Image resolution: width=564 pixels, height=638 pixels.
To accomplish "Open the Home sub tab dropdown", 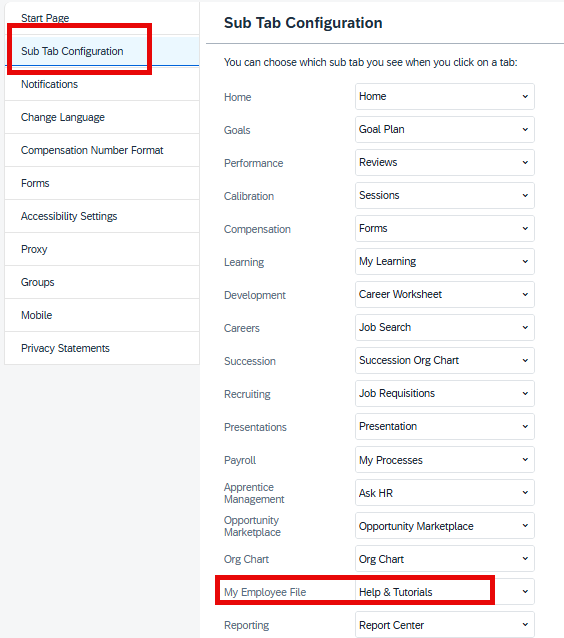I will pyautogui.click(x=444, y=96).
